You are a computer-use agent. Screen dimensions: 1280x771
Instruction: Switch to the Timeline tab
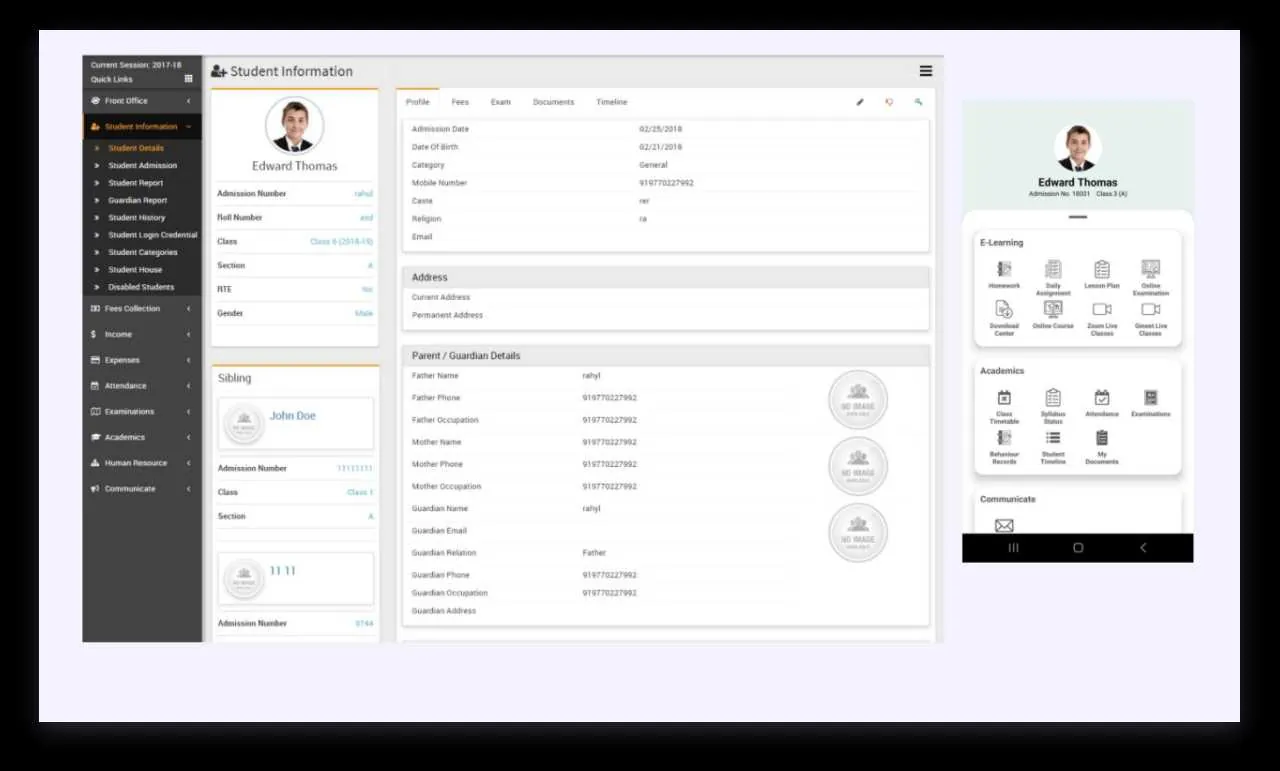612,102
